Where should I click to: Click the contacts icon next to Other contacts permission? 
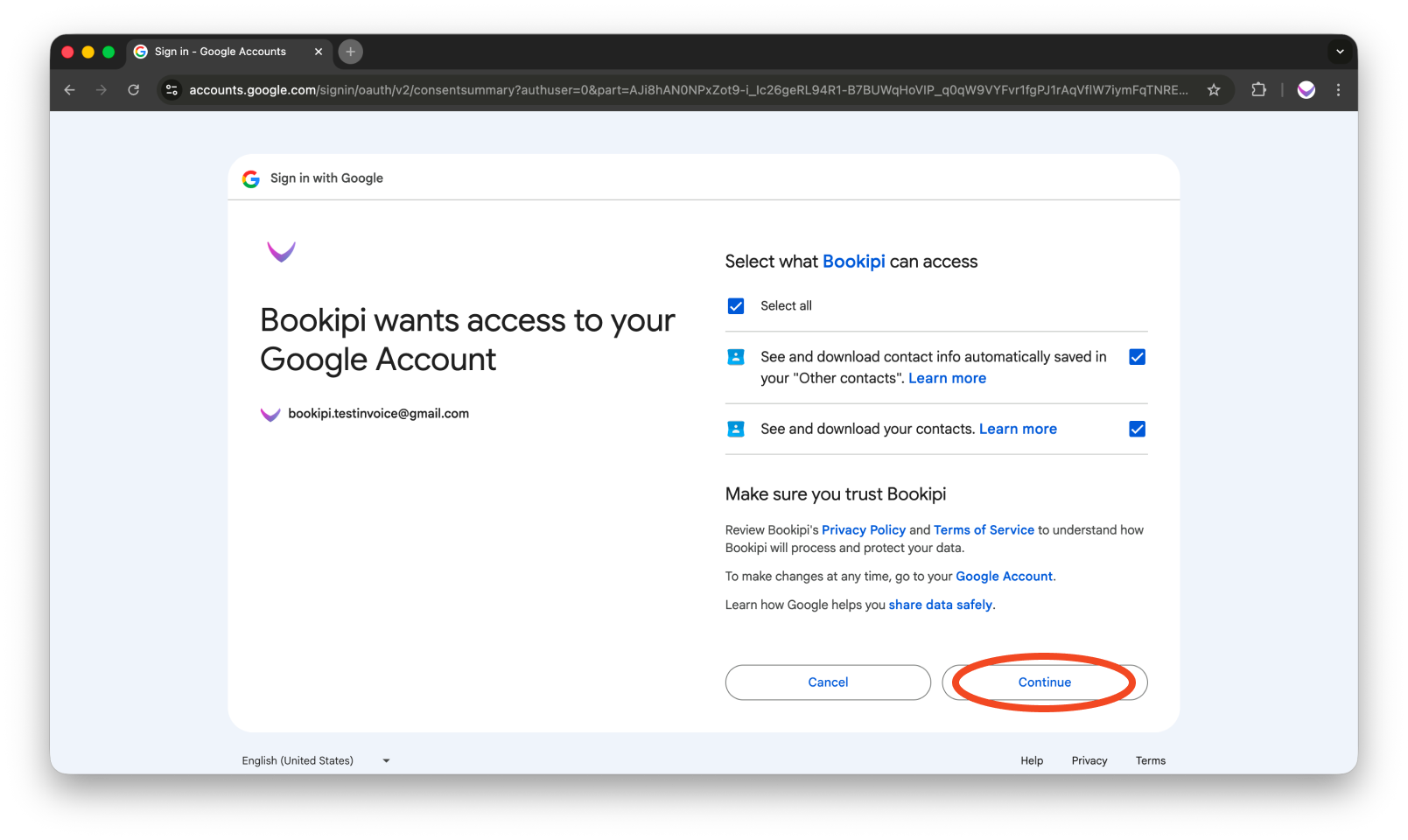click(735, 357)
